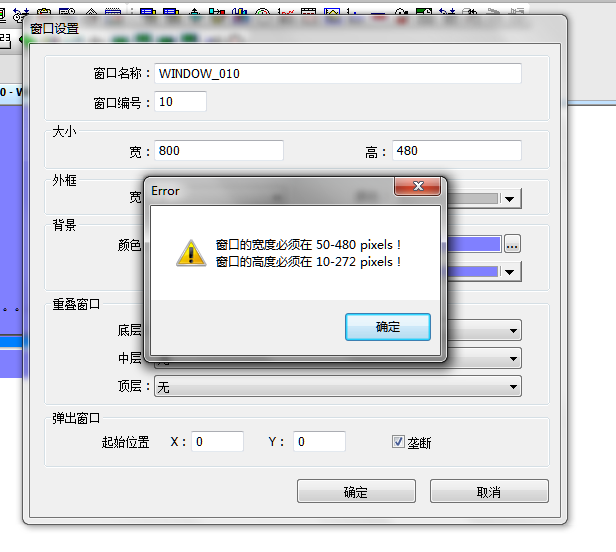Screen dimensions: 616x552
Task: Focus the 窗口名称 field WINDOW_010
Action: pos(338,73)
